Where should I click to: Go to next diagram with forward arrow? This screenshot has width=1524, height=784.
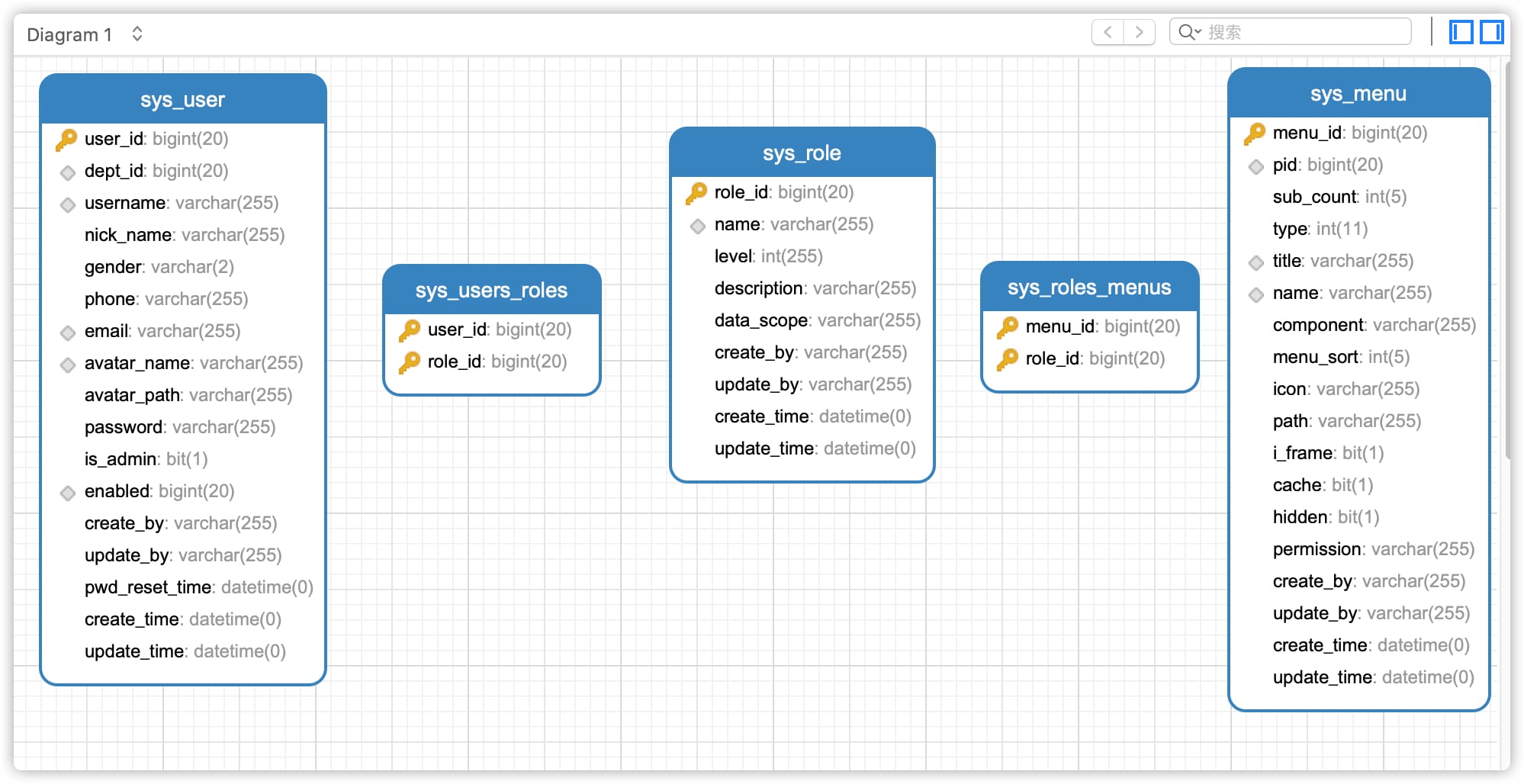pyautogui.click(x=1140, y=32)
